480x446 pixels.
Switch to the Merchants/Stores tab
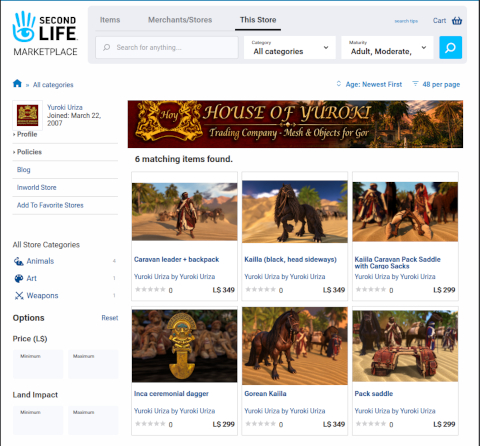180,20
